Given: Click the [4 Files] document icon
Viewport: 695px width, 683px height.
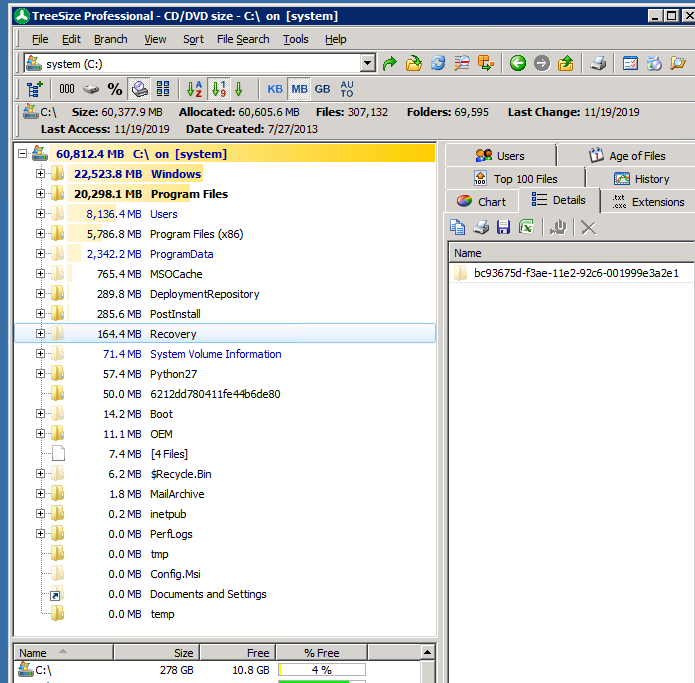Looking at the screenshot, I should point(58,453).
